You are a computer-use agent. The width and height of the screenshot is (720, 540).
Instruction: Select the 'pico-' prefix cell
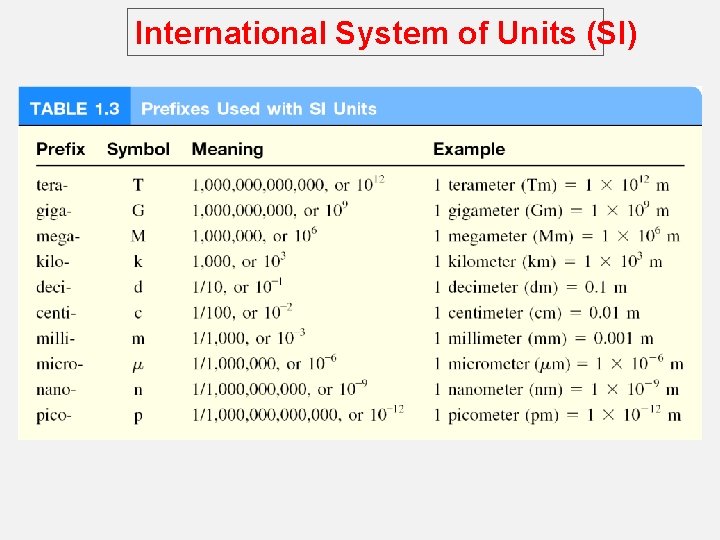pos(54,416)
